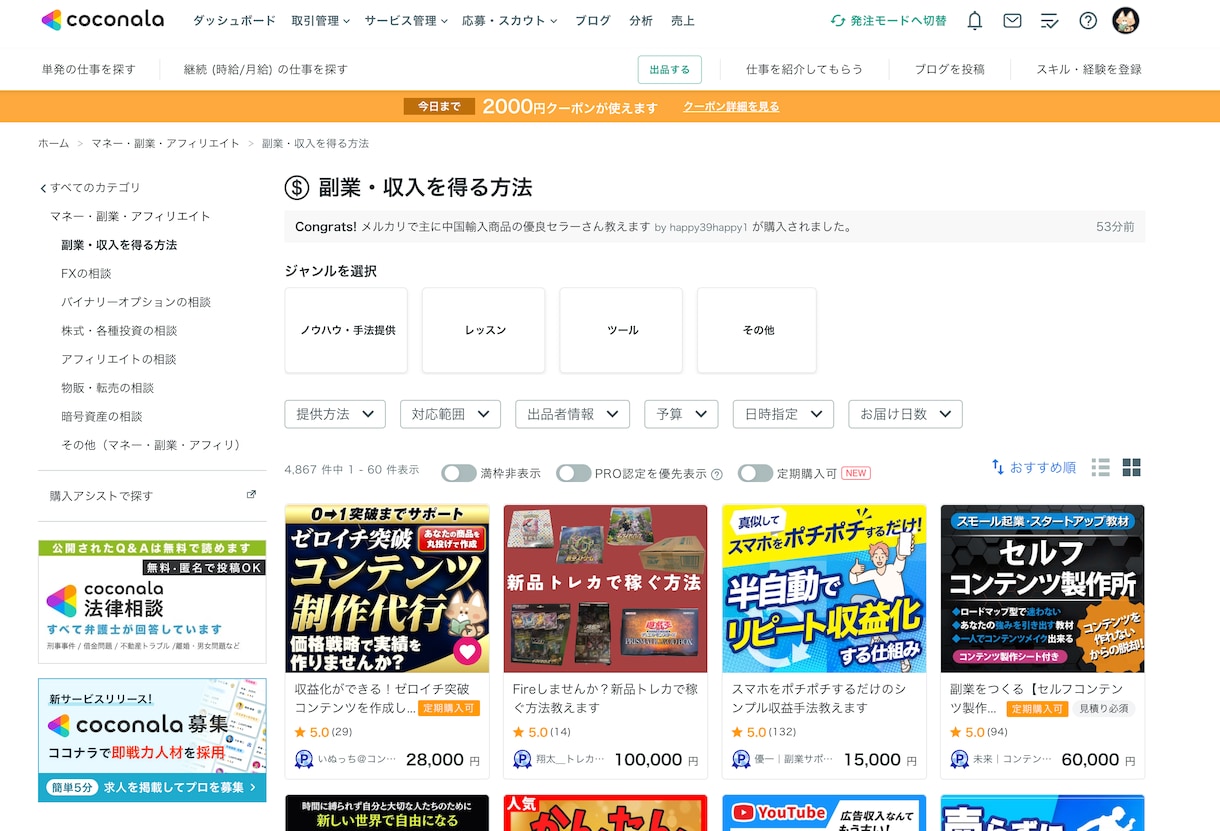Viewport: 1220px width, 831px height.
Task: Switch to grid view layout icon
Action: [x=1132, y=467]
